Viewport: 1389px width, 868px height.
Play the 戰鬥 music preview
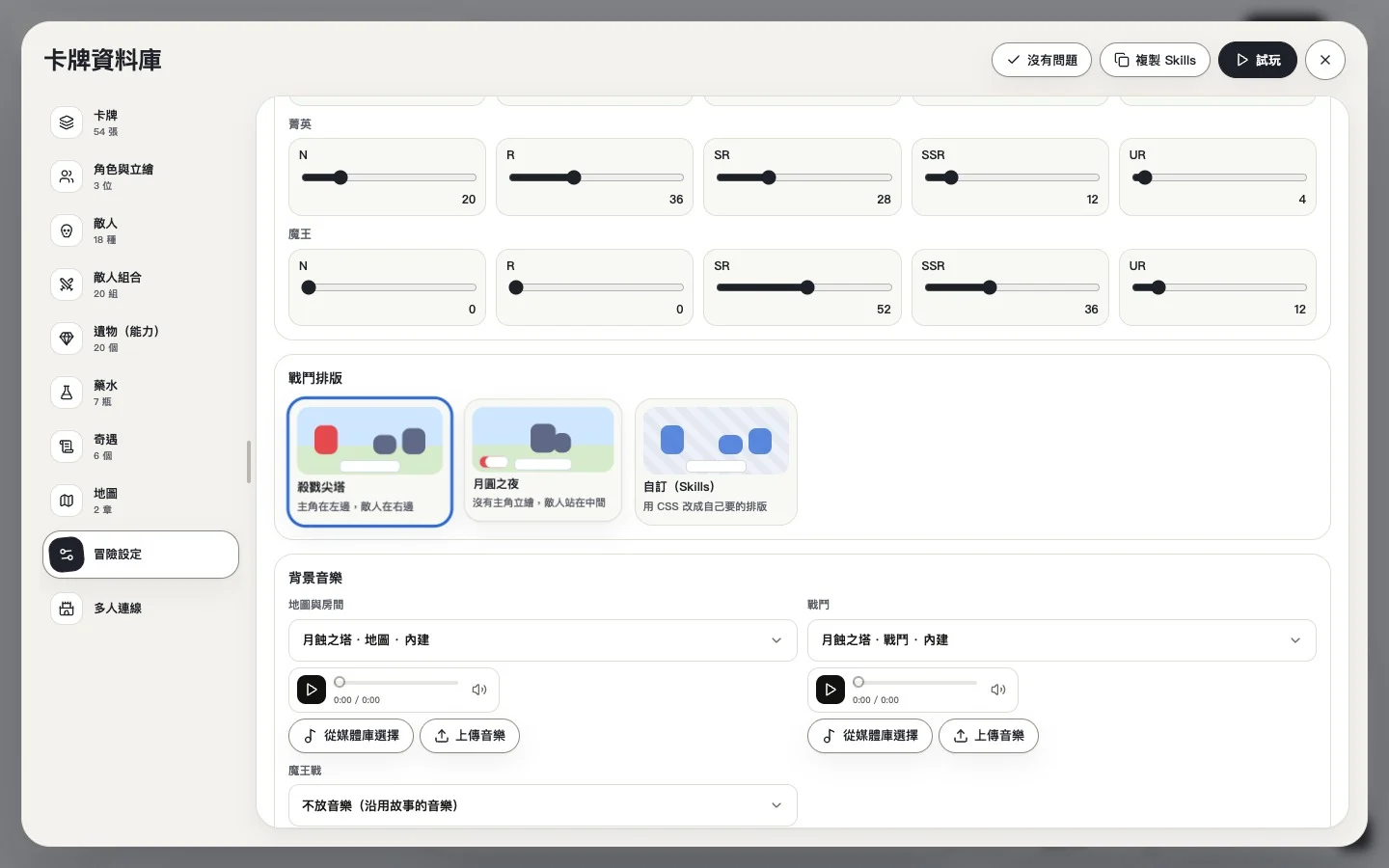(x=831, y=690)
